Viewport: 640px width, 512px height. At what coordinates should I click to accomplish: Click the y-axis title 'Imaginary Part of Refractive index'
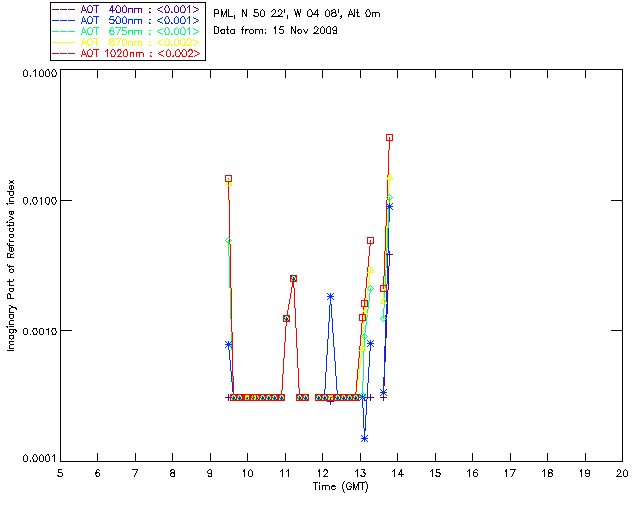pyautogui.click(x=11, y=265)
